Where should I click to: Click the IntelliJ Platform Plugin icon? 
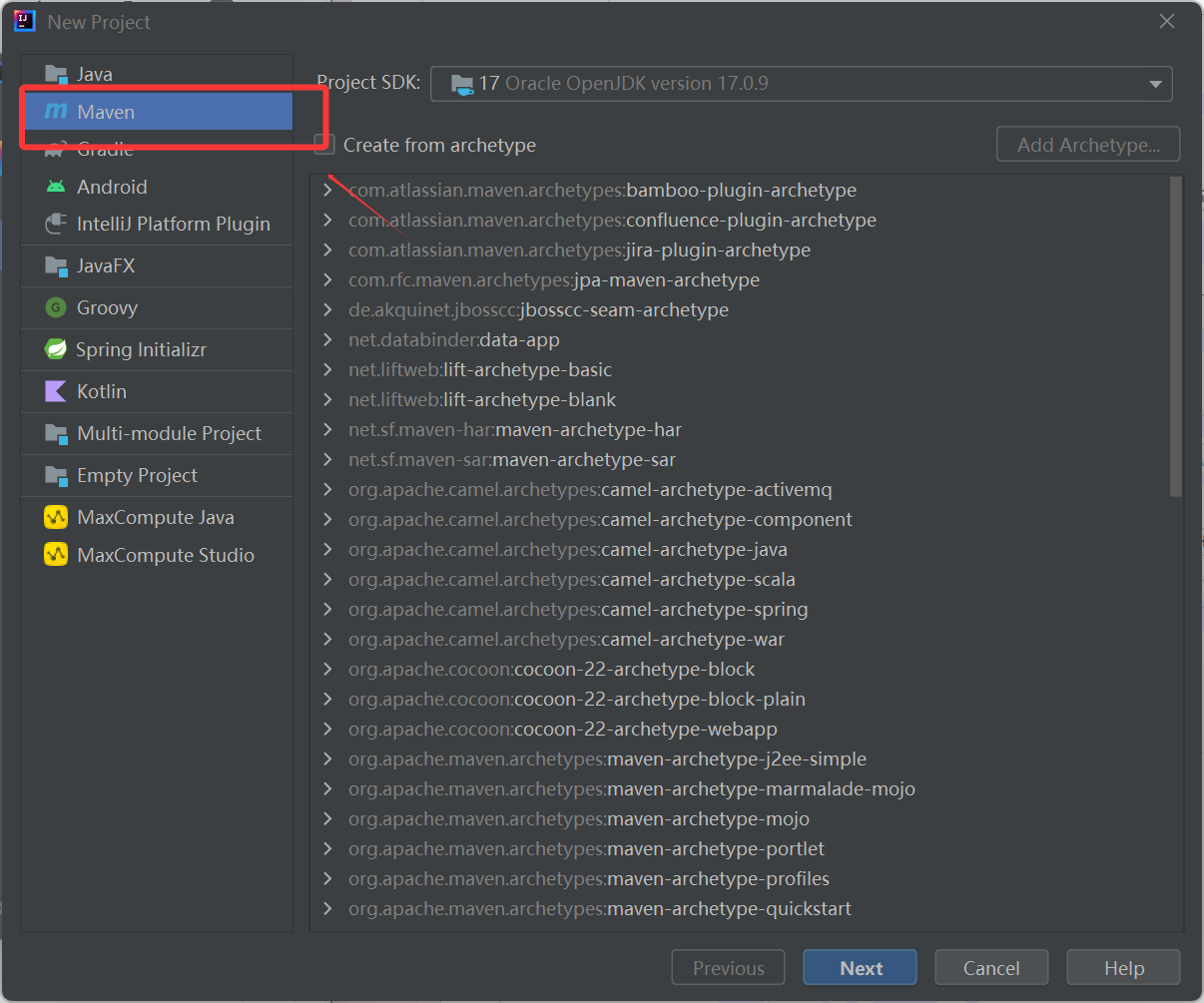coord(56,224)
